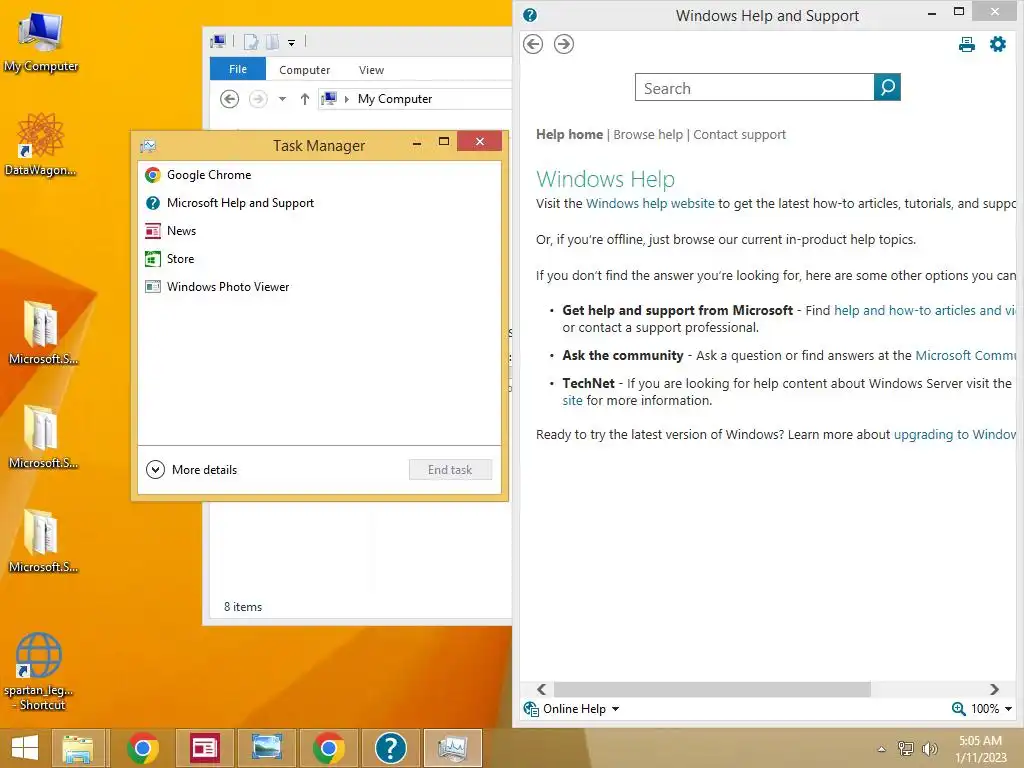Click the TechNet site link
The height and width of the screenshot is (768, 1024).
coord(572,401)
